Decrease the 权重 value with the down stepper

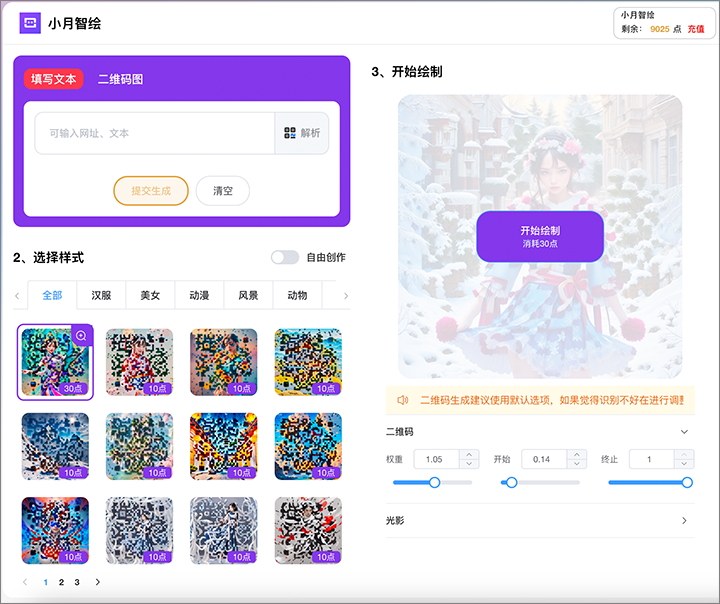tap(469, 464)
